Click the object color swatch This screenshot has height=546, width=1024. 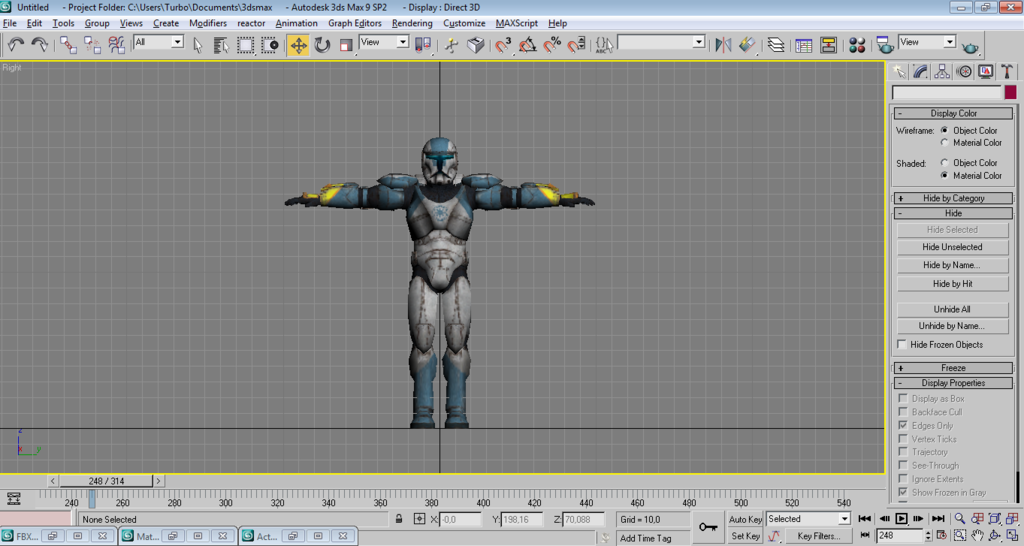point(1010,92)
